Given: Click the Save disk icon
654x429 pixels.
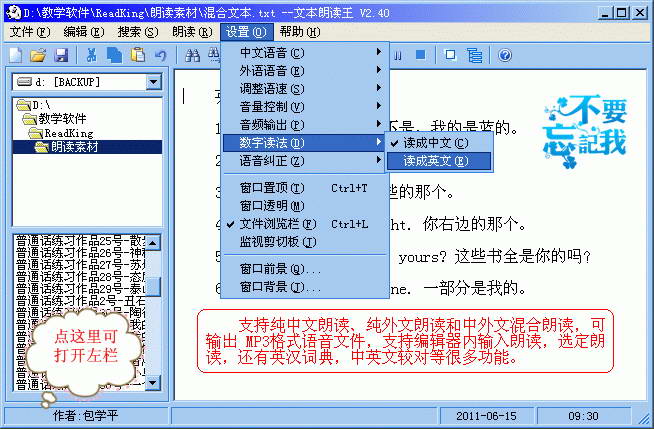Looking at the screenshot, I should pos(61,54).
